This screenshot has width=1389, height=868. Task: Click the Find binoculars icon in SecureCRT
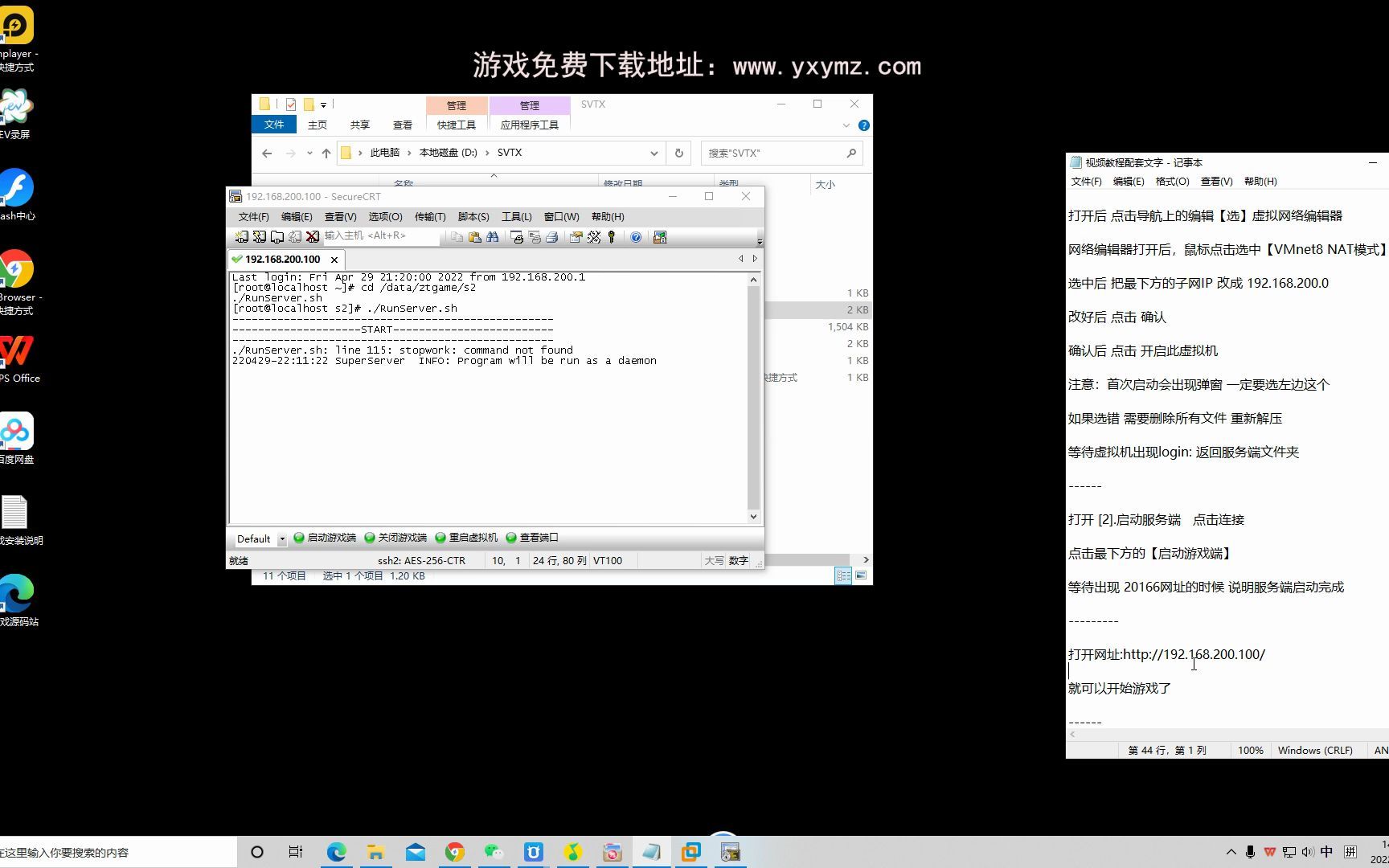pyautogui.click(x=492, y=237)
